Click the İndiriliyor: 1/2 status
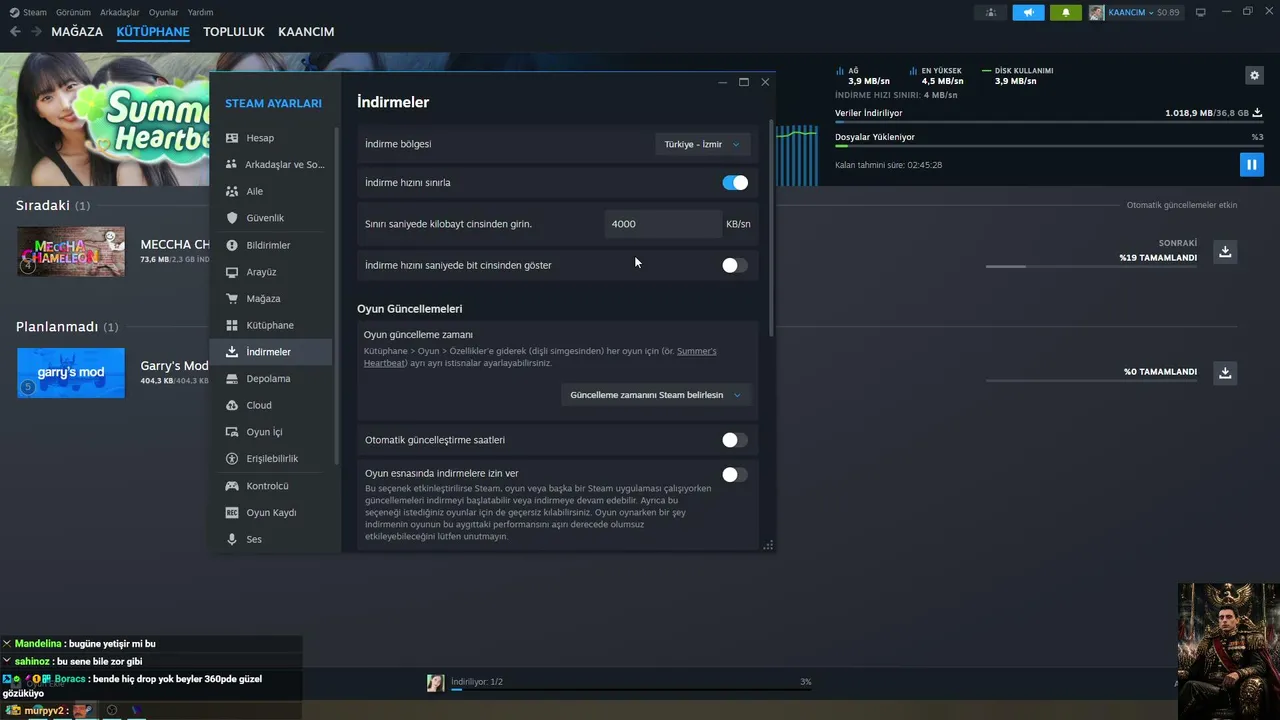This screenshot has height=720, width=1280. click(477, 682)
